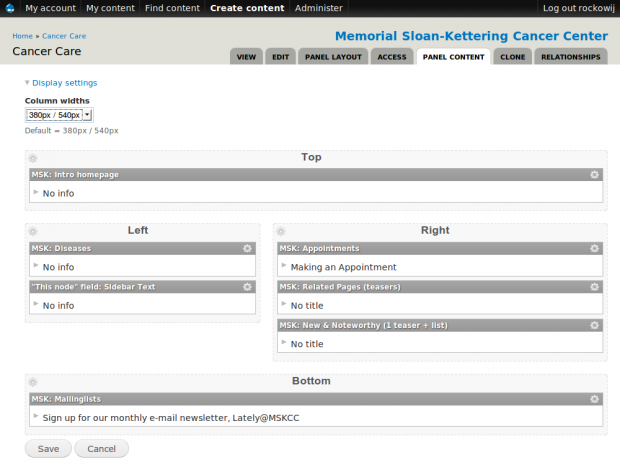Image resolution: width=620 pixels, height=465 pixels.
Task: Click Memorial Sloan-Kettering Cancer Center site title
Action: pos(471,36)
